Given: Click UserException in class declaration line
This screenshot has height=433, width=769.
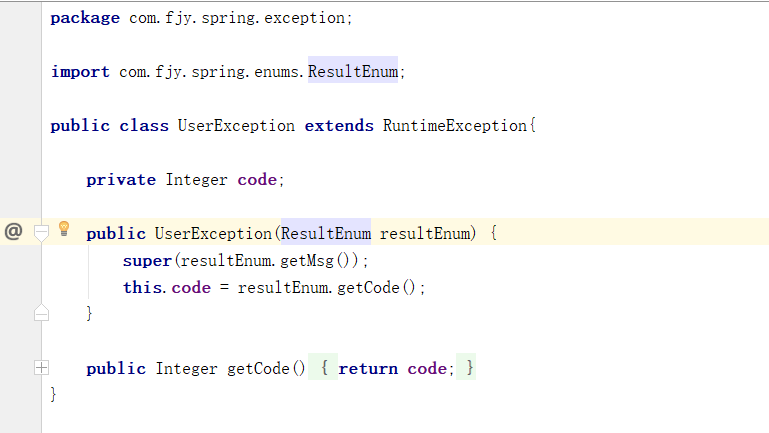Looking at the screenshot, I should 236,126.
